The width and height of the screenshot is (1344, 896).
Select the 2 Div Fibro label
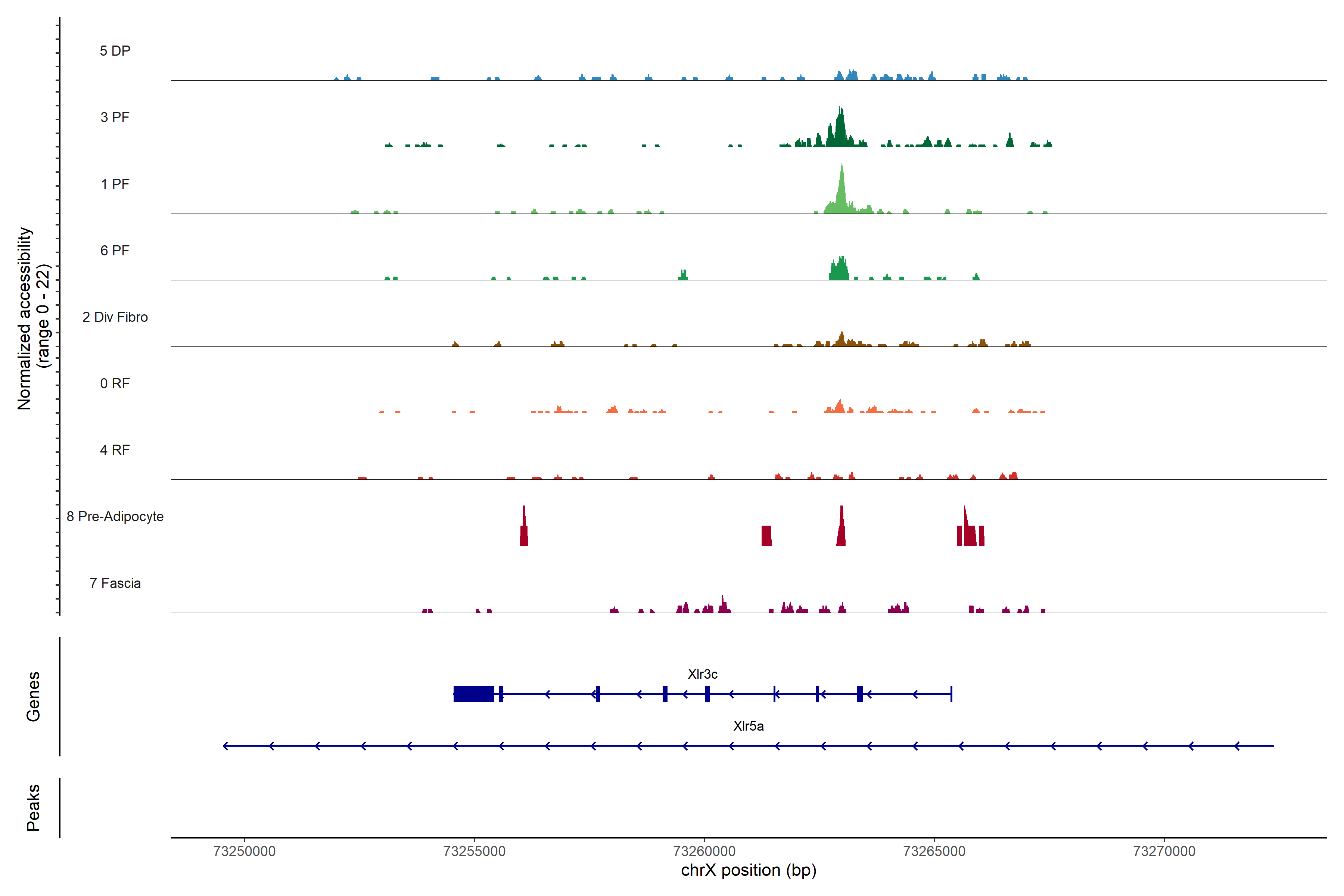[115, 317]
